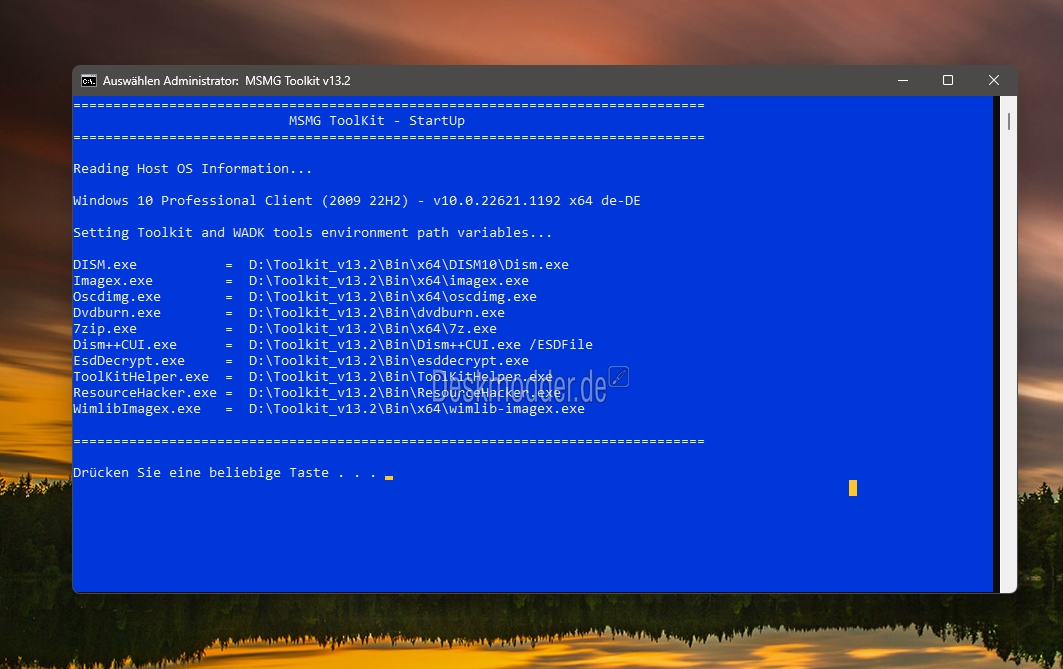Click the line 'Reading Host OS Information...'

pos(193,169)
